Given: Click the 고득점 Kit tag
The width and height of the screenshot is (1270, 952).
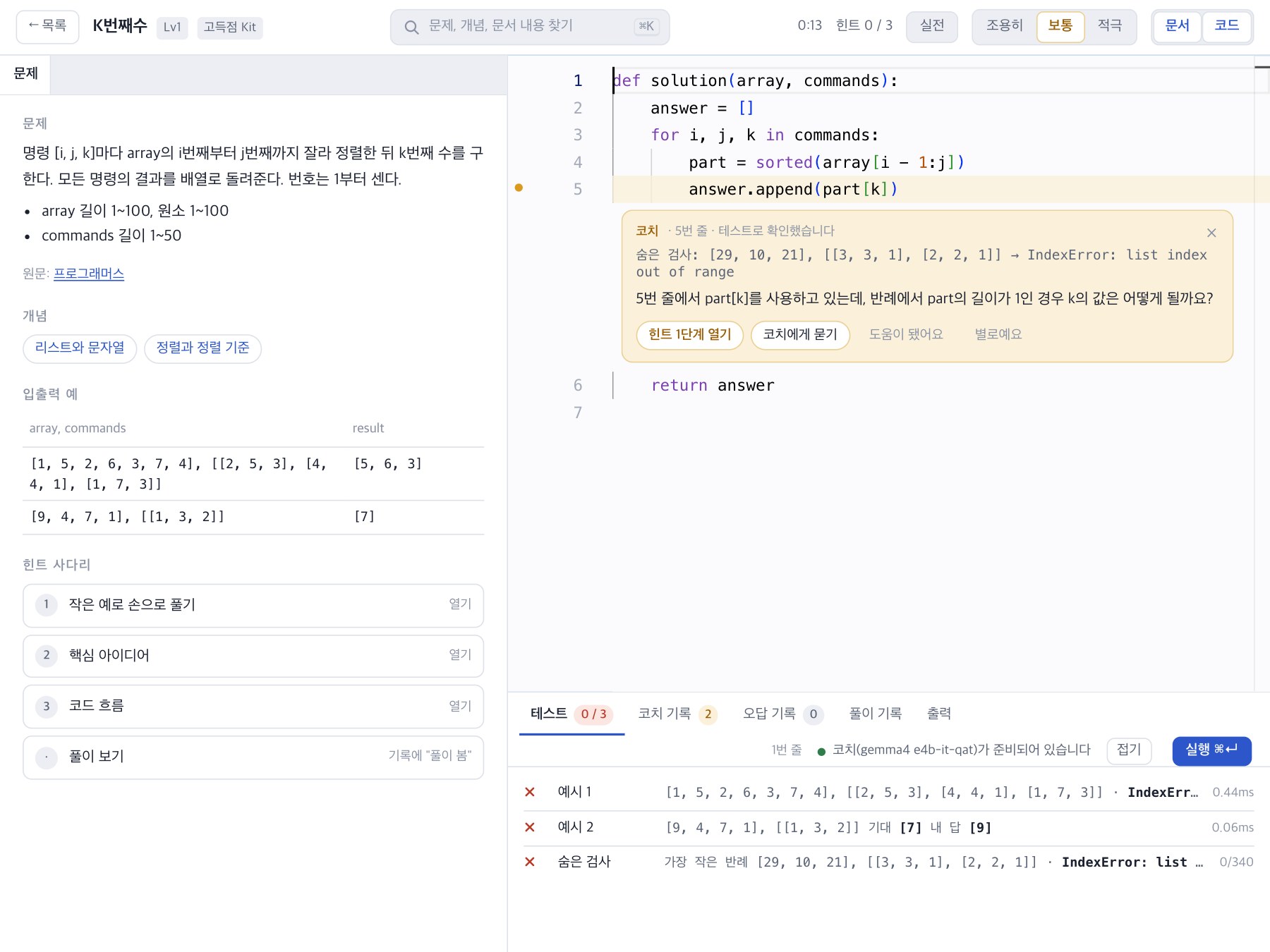Looking at the screenshot, I should point(230,28).
